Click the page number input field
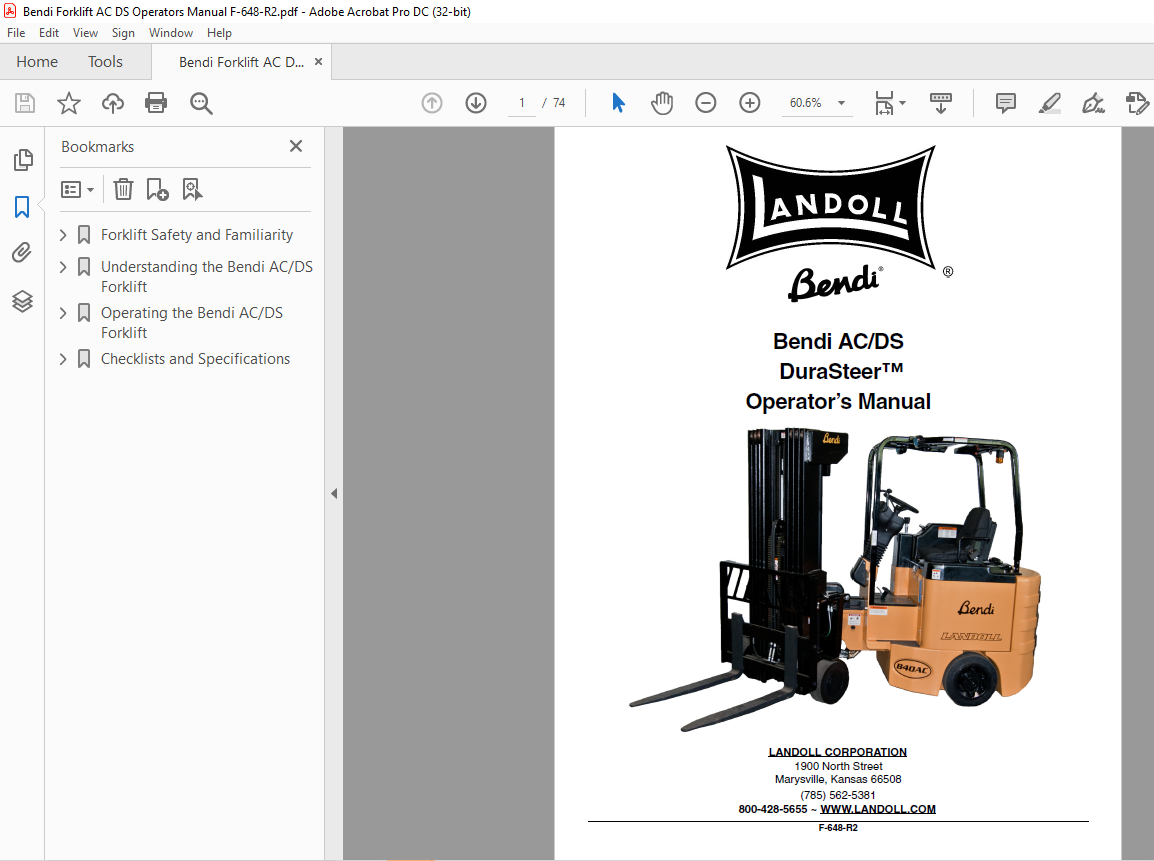 point(522,103)
